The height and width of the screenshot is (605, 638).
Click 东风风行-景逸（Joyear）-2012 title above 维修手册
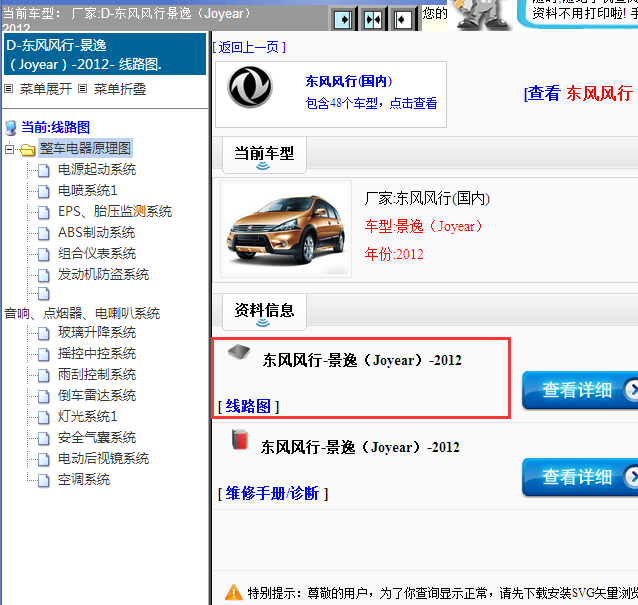(x=360, y=447)
